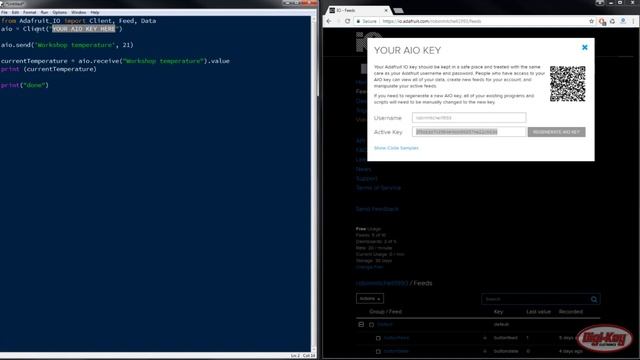Viewport: 640px width, 360px height.
Task: Click the aio.send Workshop temperature line
Action: [67, 45]
